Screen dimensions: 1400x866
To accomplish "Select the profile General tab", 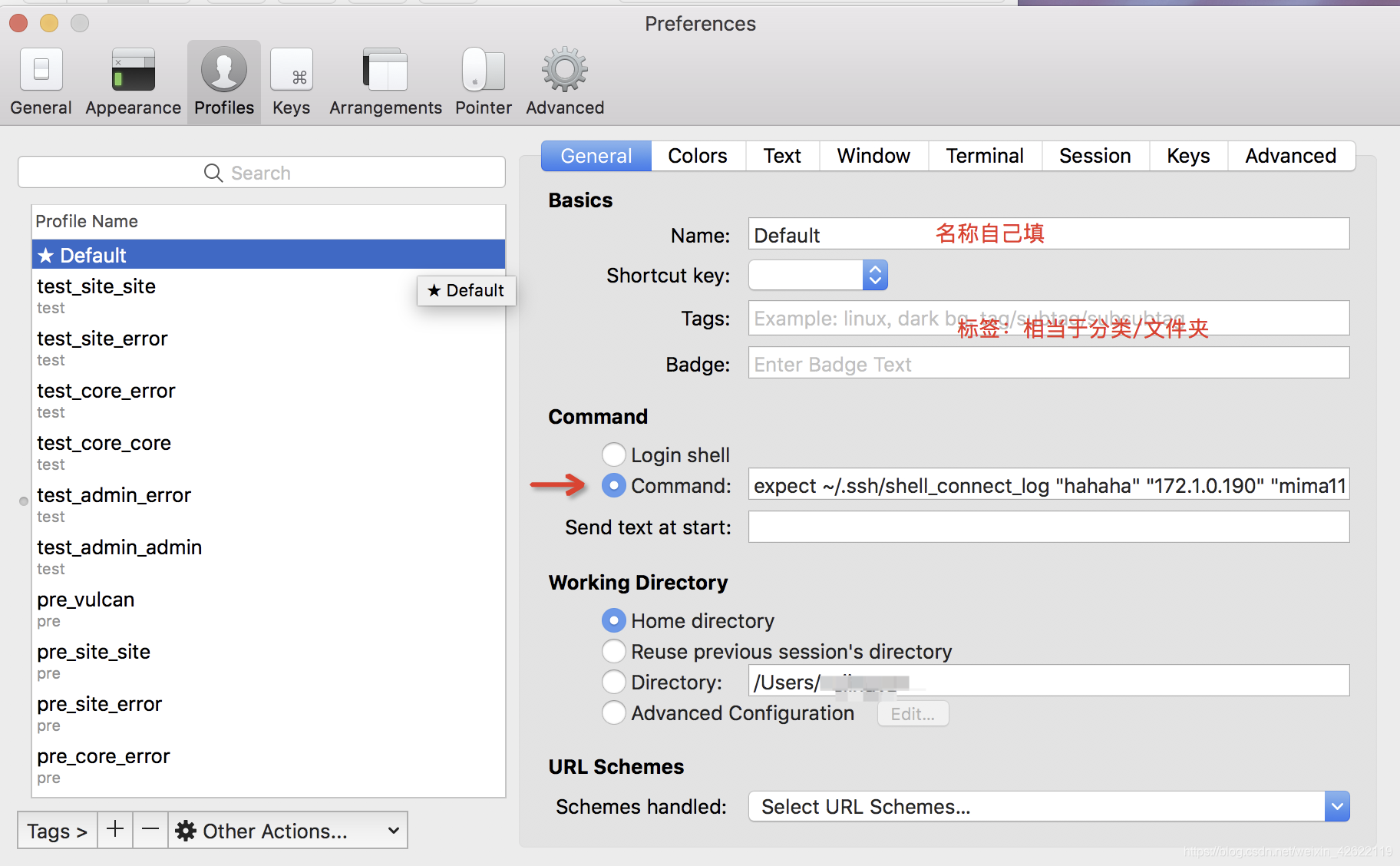I will click(596, 156).
